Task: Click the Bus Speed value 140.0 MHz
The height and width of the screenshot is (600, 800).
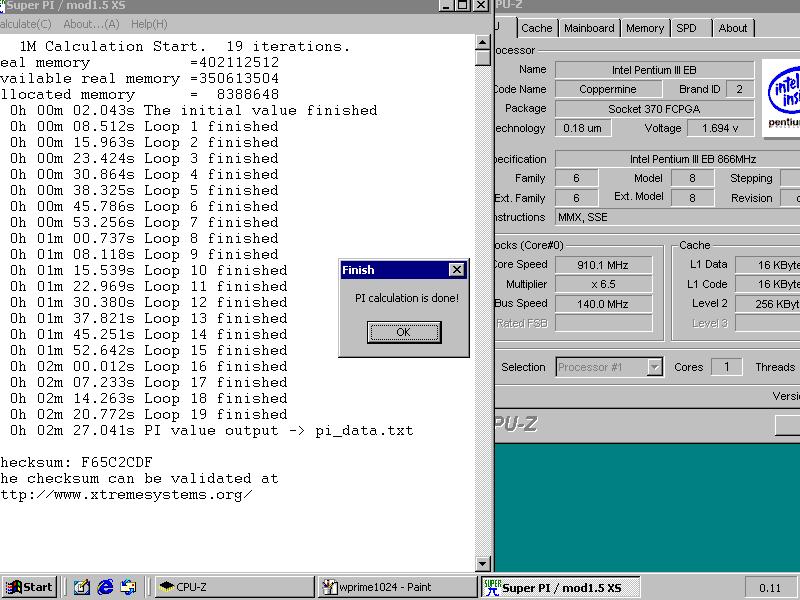Action: click(604, 304)
